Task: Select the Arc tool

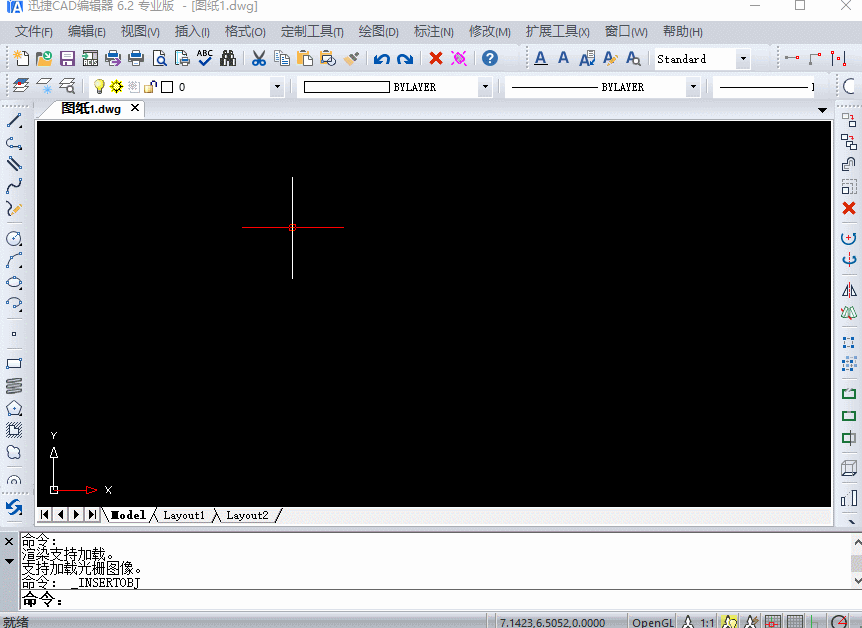Action: pyautogui.click(x=14, y=261)
